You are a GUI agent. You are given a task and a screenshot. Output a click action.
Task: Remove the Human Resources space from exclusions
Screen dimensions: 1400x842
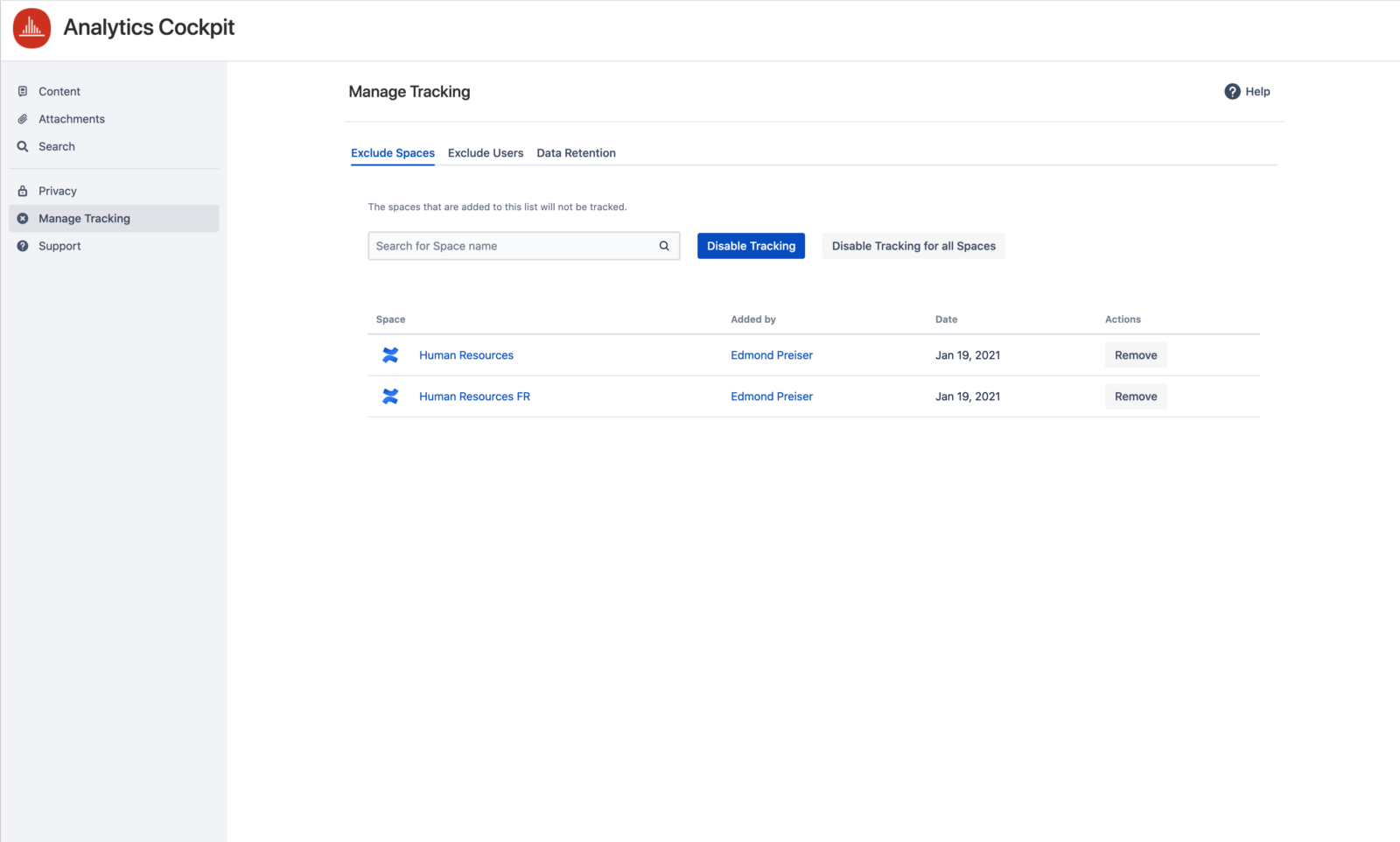tap(1135, 354)
